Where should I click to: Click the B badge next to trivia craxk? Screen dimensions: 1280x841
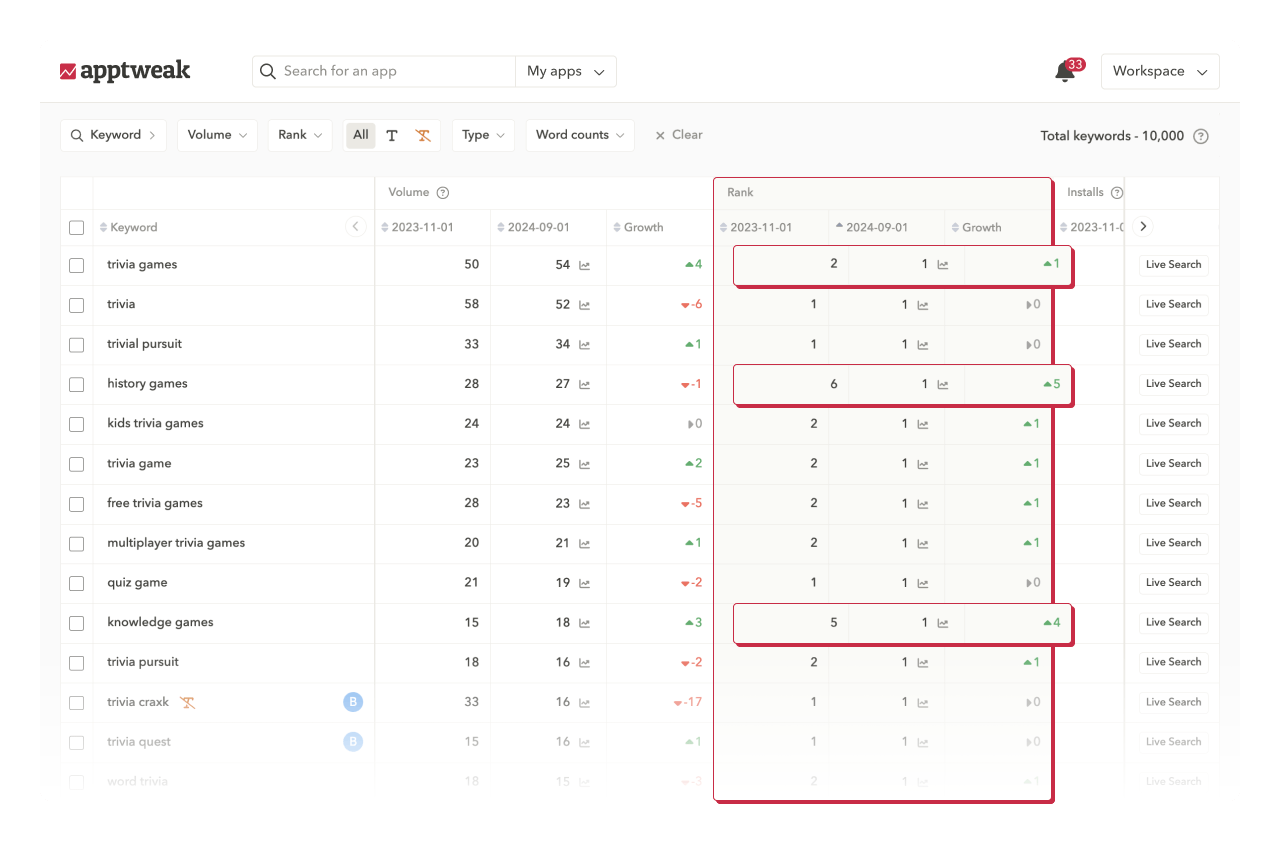352,702
